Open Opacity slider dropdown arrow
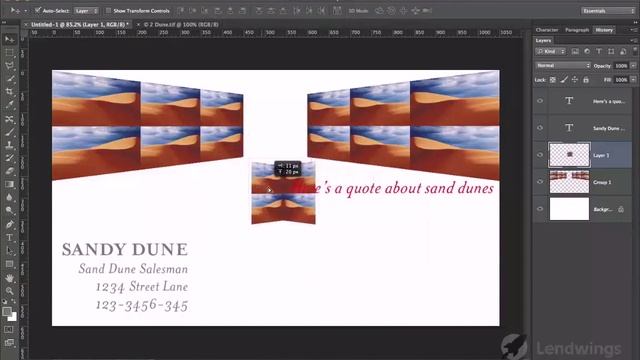640x360 pixels. [633, 66]
